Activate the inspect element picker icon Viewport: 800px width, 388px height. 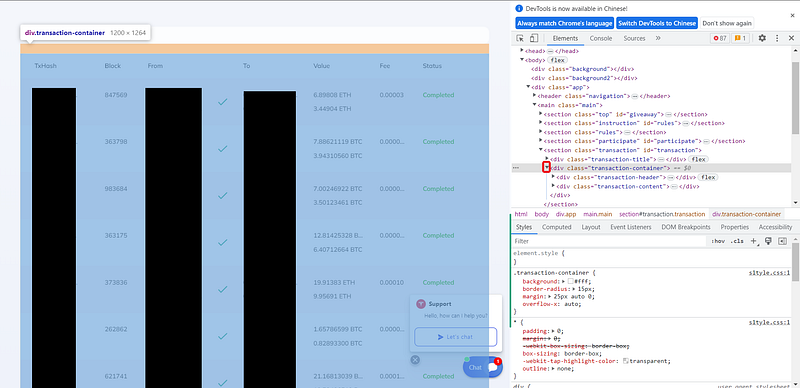pos(520,38)
